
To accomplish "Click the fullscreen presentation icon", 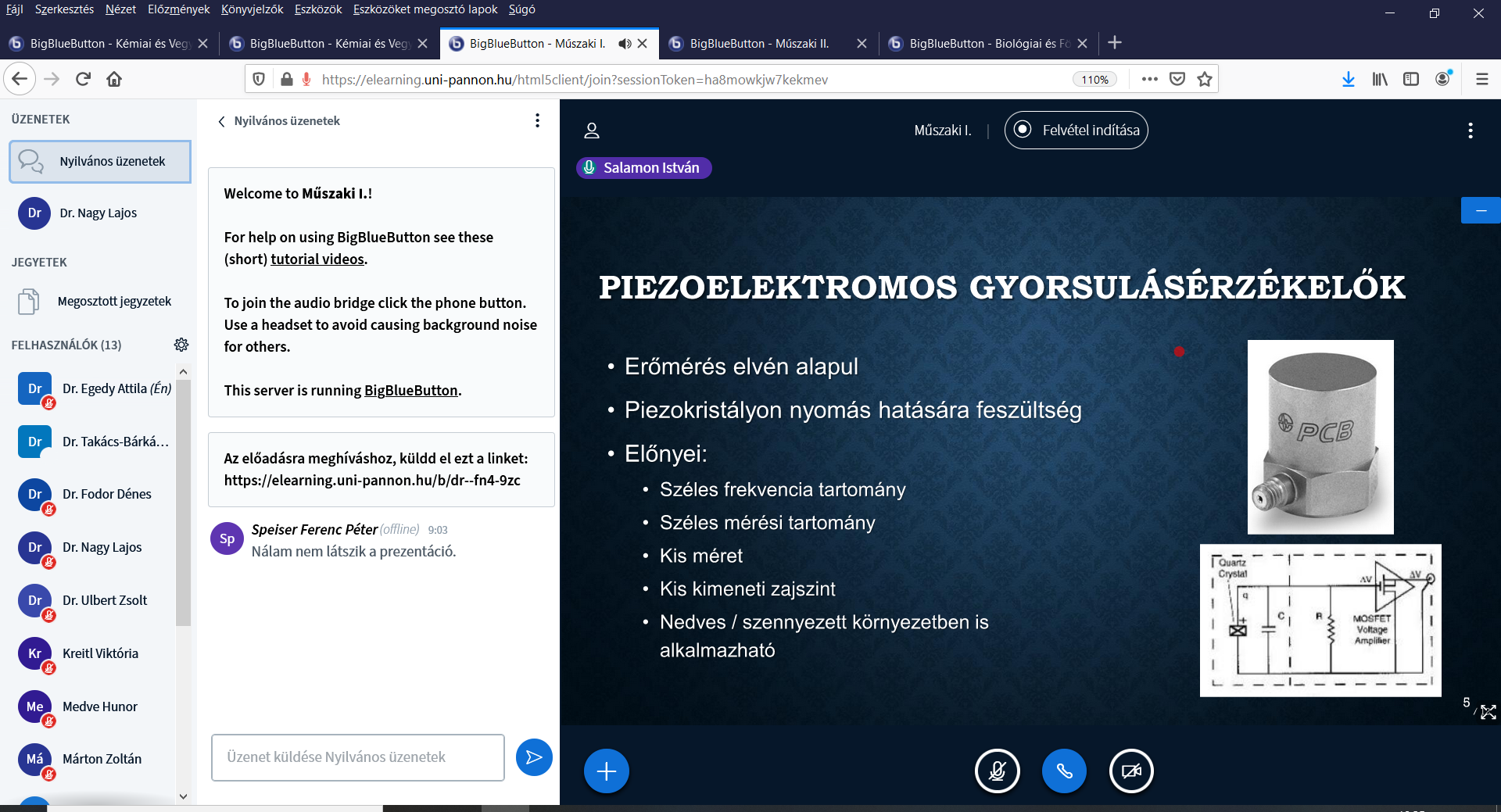I will click(x=1488, y=712).
